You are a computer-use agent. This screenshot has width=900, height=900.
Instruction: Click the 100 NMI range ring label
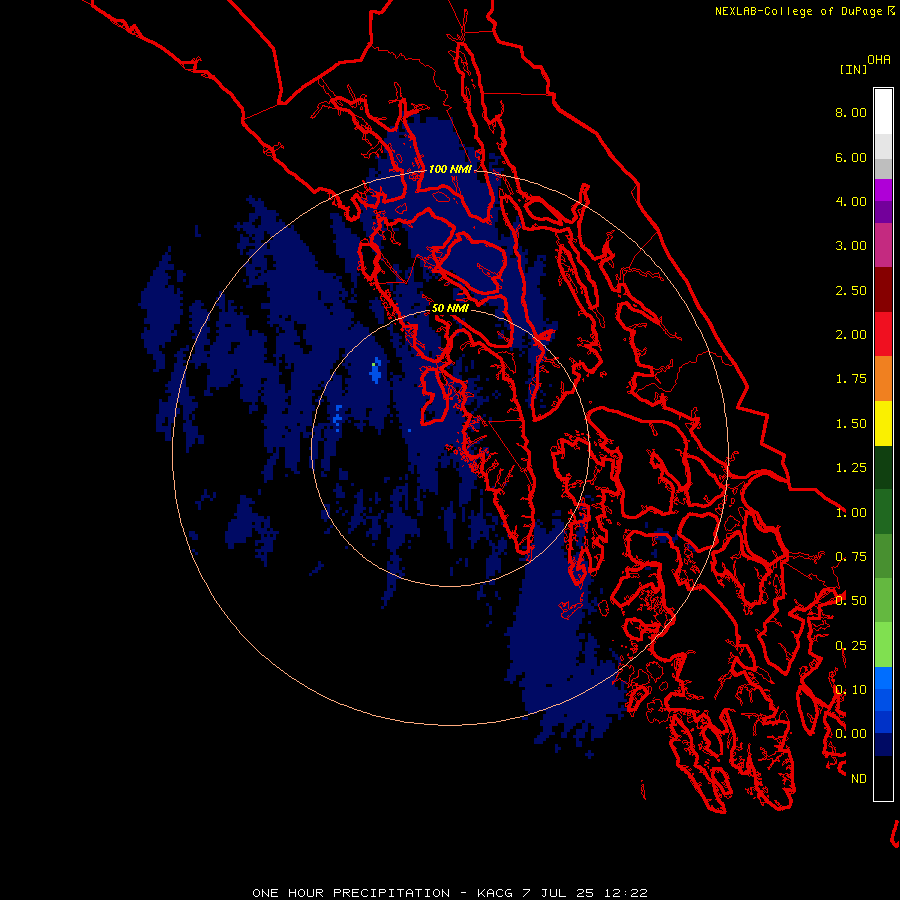(450, 169)
